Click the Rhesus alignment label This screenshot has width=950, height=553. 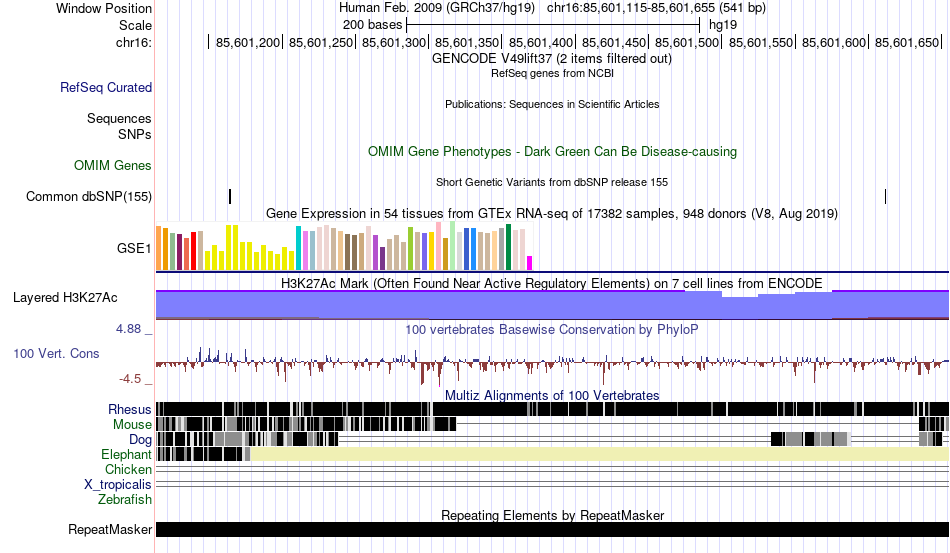[130, 409]
